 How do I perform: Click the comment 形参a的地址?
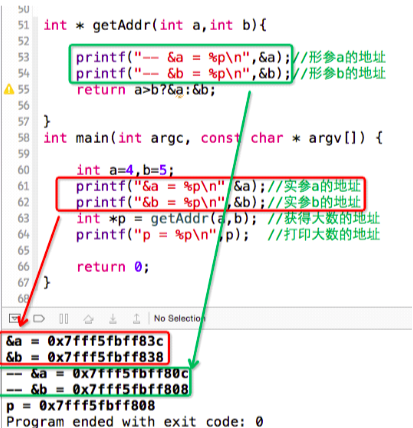point(339,57)
